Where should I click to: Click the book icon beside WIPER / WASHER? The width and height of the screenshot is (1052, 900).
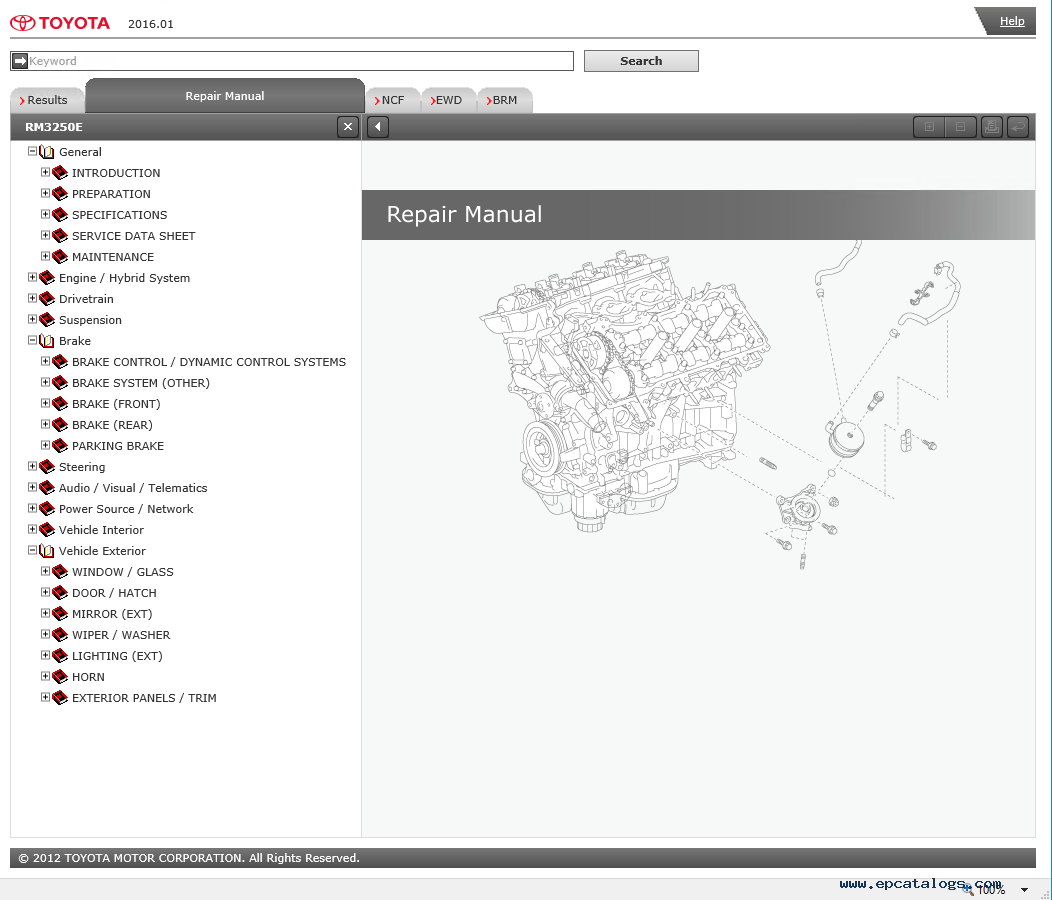tap(60, 635)
